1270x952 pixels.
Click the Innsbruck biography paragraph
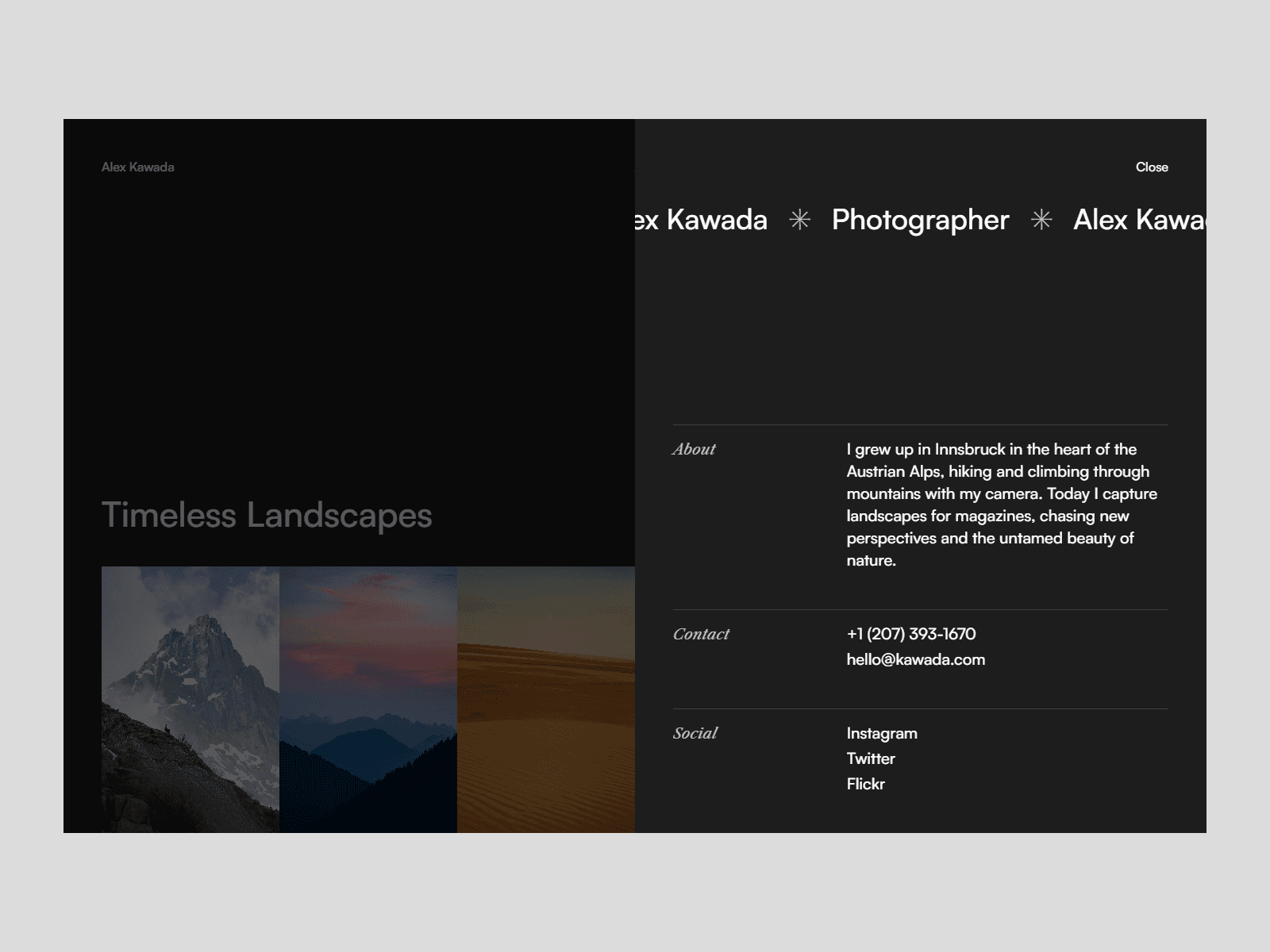point(1002,505)
